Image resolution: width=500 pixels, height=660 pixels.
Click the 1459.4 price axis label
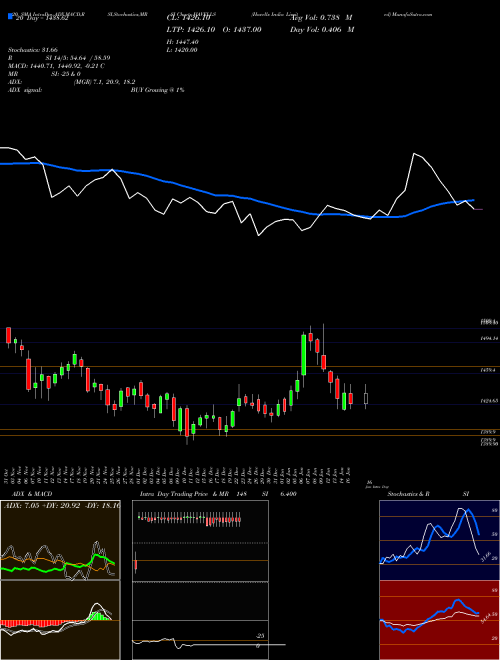click(x=488, y=370)
